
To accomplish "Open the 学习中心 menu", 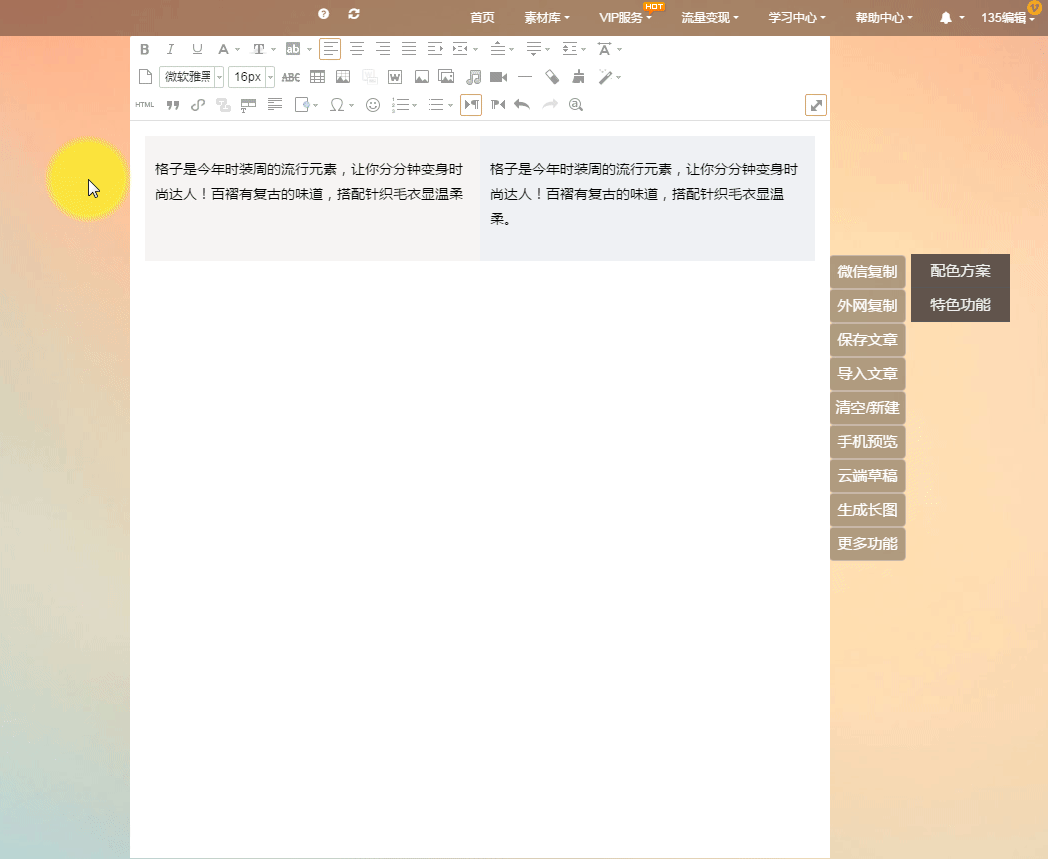I will click(x=797, y=18).
